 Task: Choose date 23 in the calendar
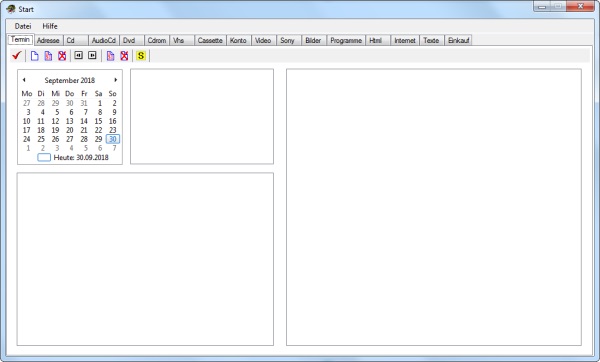[x=112, y=130]
